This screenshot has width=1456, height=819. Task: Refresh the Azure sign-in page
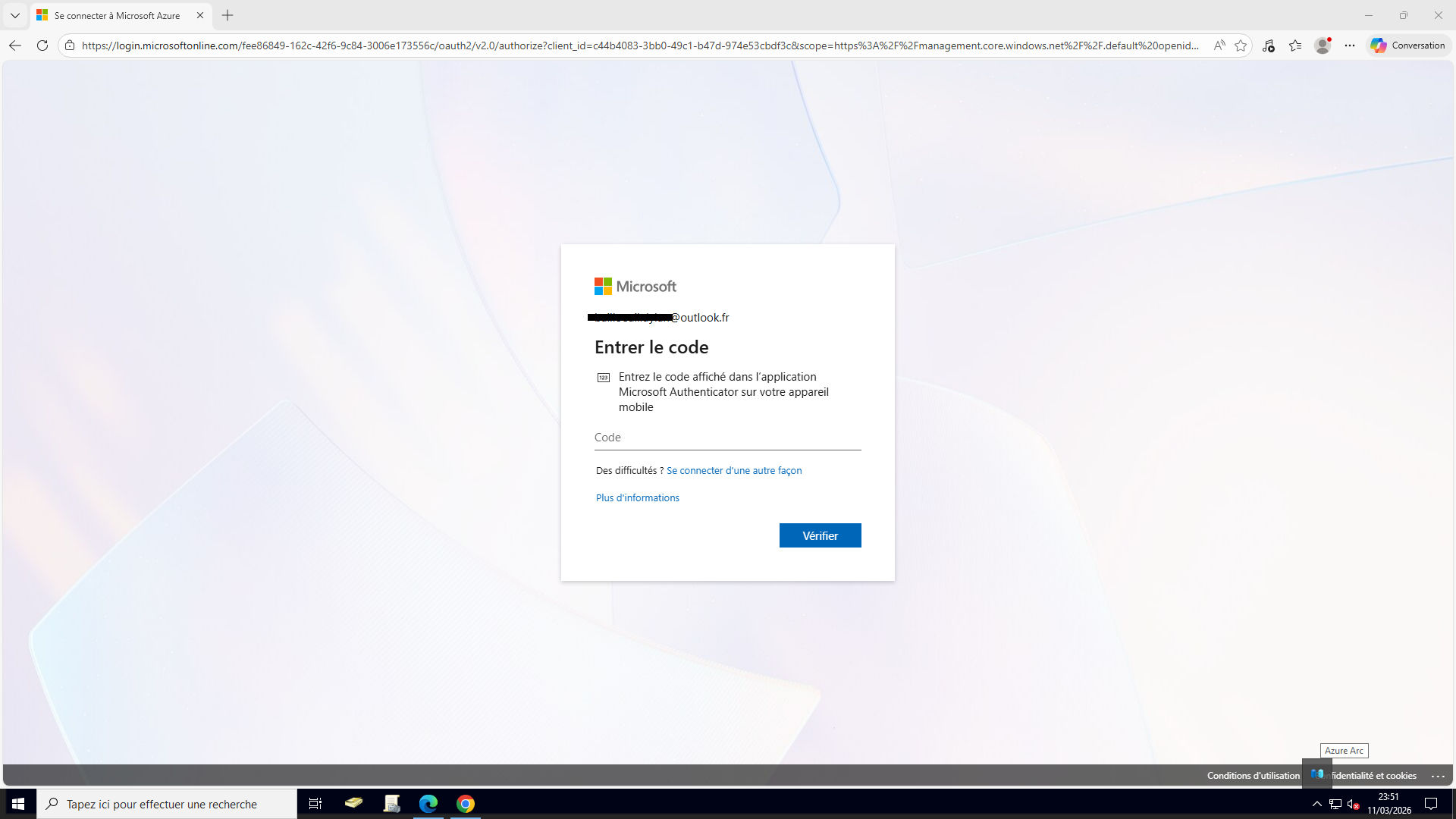click(x=42, y=45)
